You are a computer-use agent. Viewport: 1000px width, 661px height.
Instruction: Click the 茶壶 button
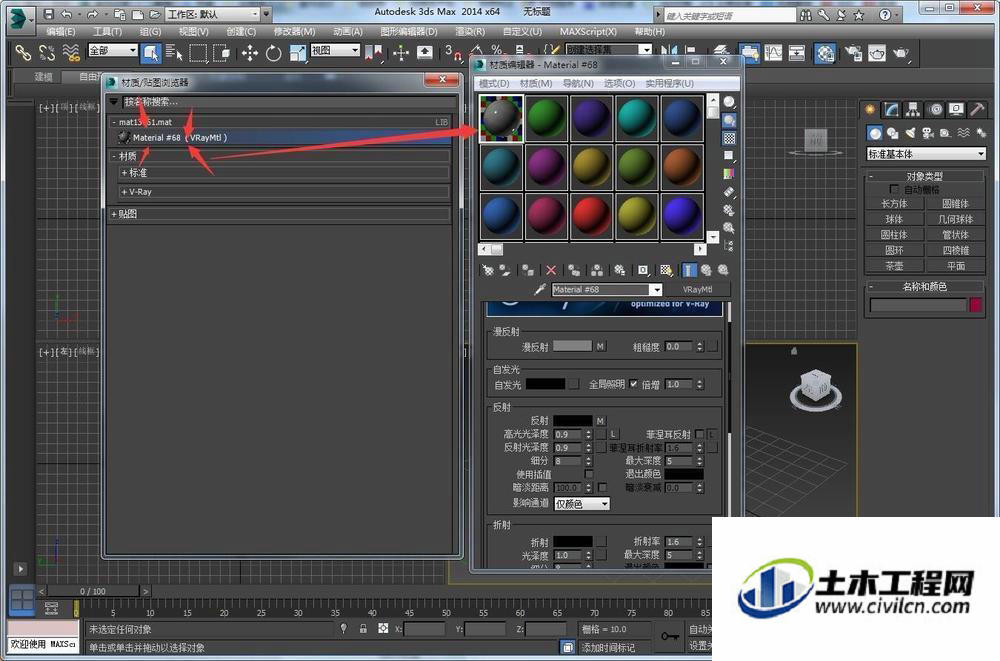pos(894,265)
